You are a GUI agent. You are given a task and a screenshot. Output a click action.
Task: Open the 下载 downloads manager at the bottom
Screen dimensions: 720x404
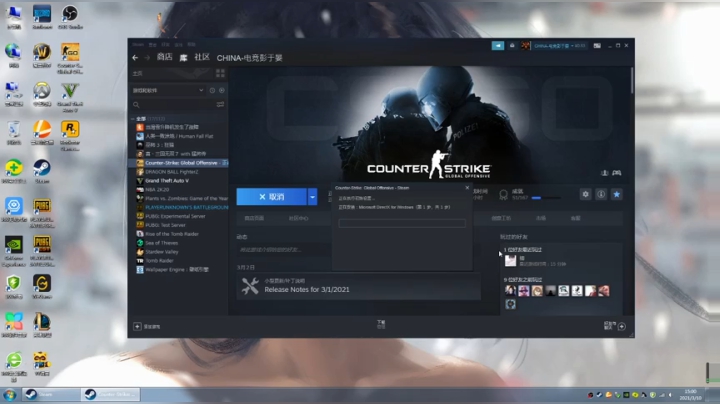[381, 324]
